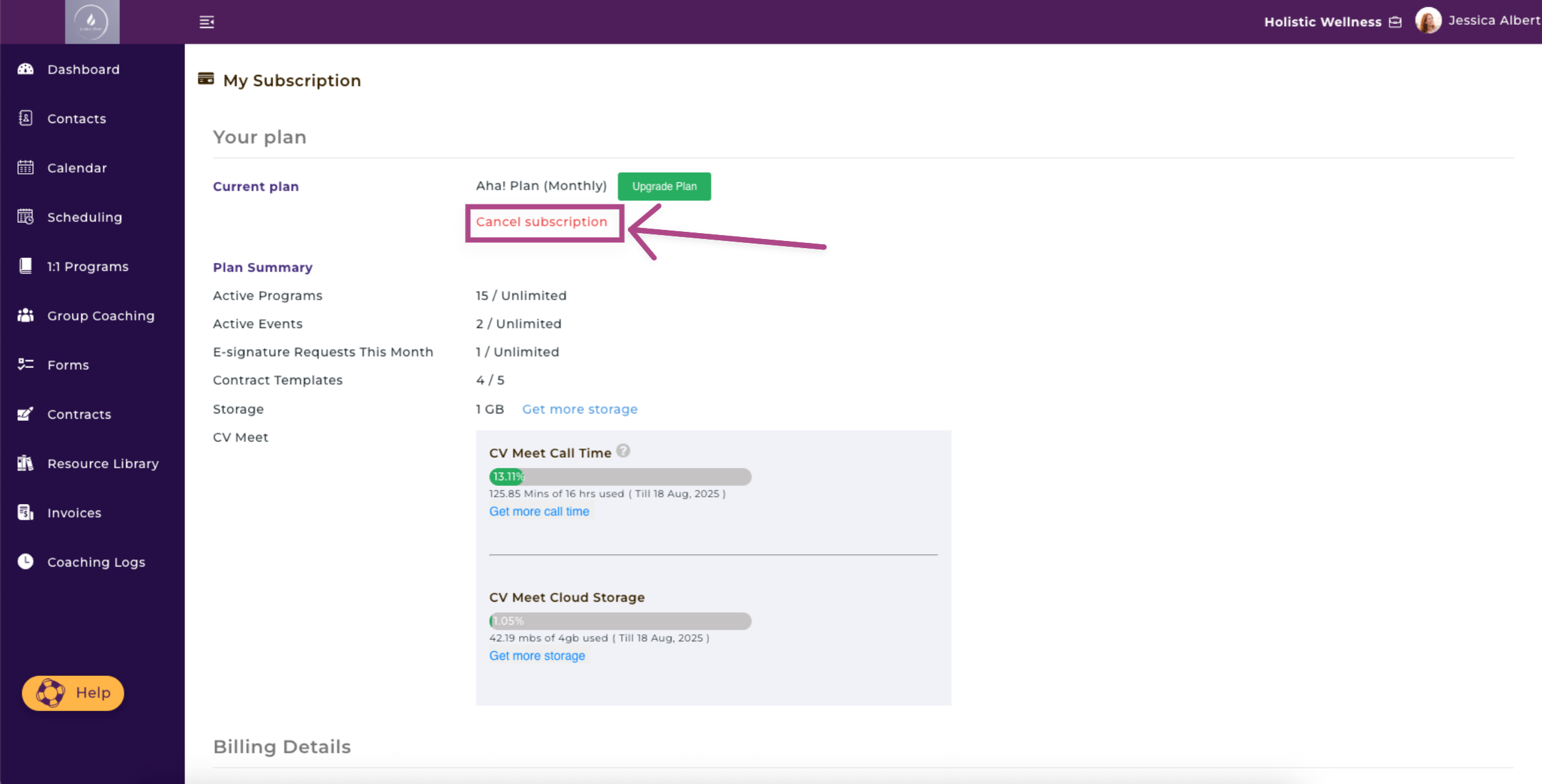Click the CV Meet Call Time progress bar

620,477
